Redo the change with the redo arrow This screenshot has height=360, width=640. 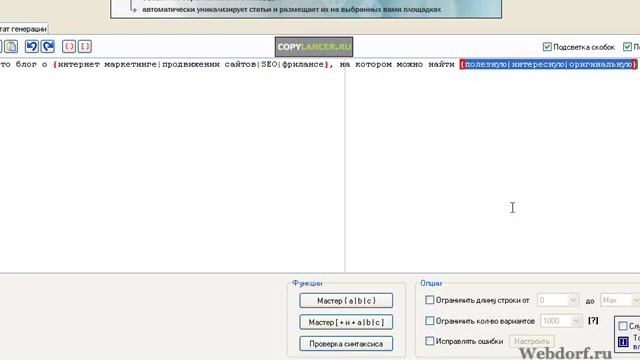[x=48, y=47]
